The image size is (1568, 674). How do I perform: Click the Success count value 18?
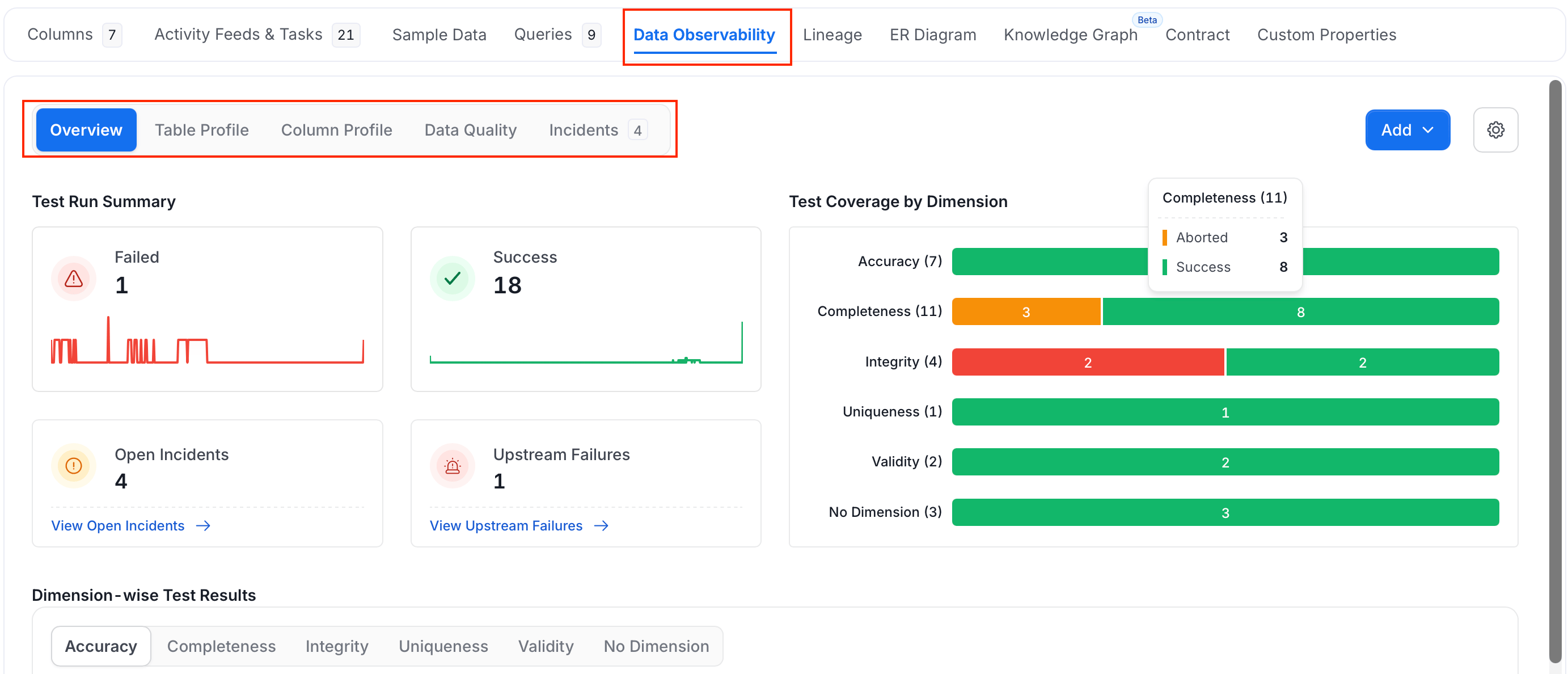507,285
